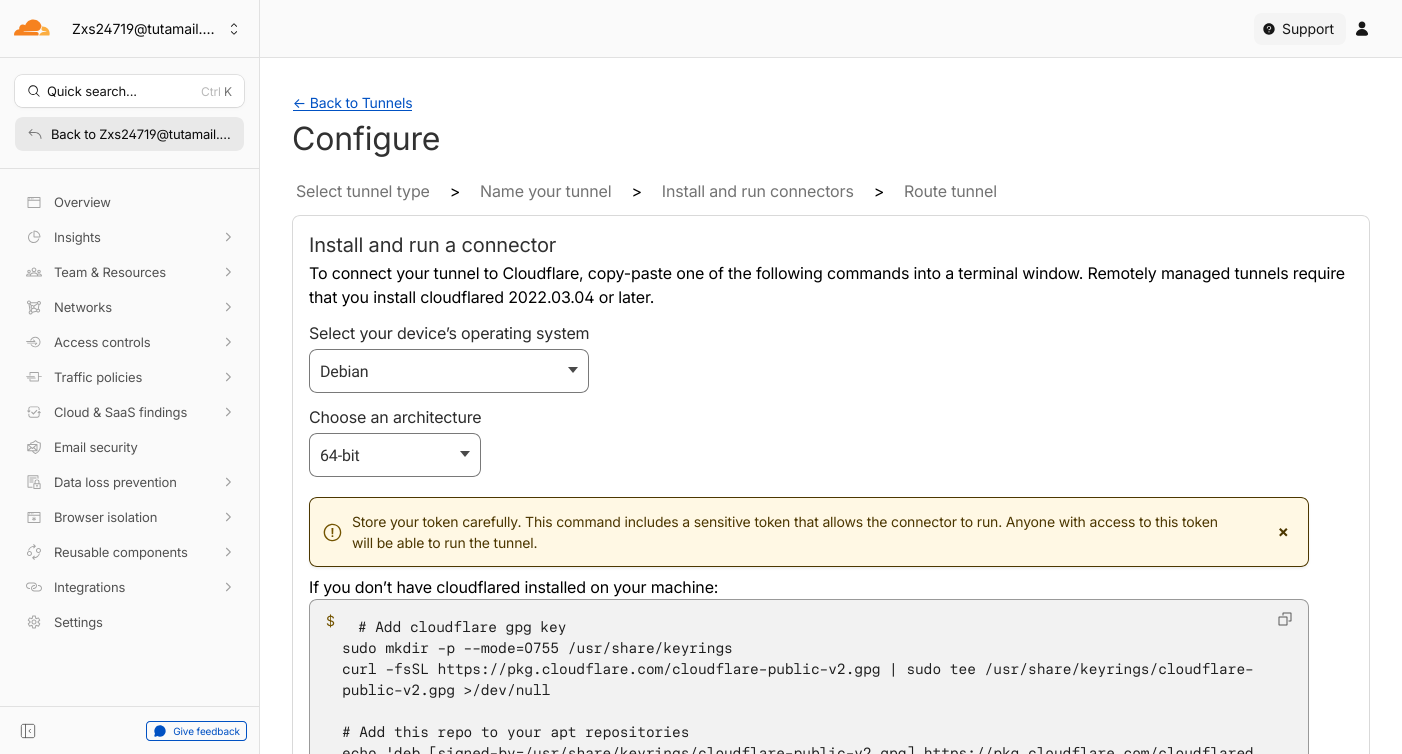Click the '# Add cloudflare gpg key' comment
Viewport: 1402px width, 754px height.
pos(462,627)
